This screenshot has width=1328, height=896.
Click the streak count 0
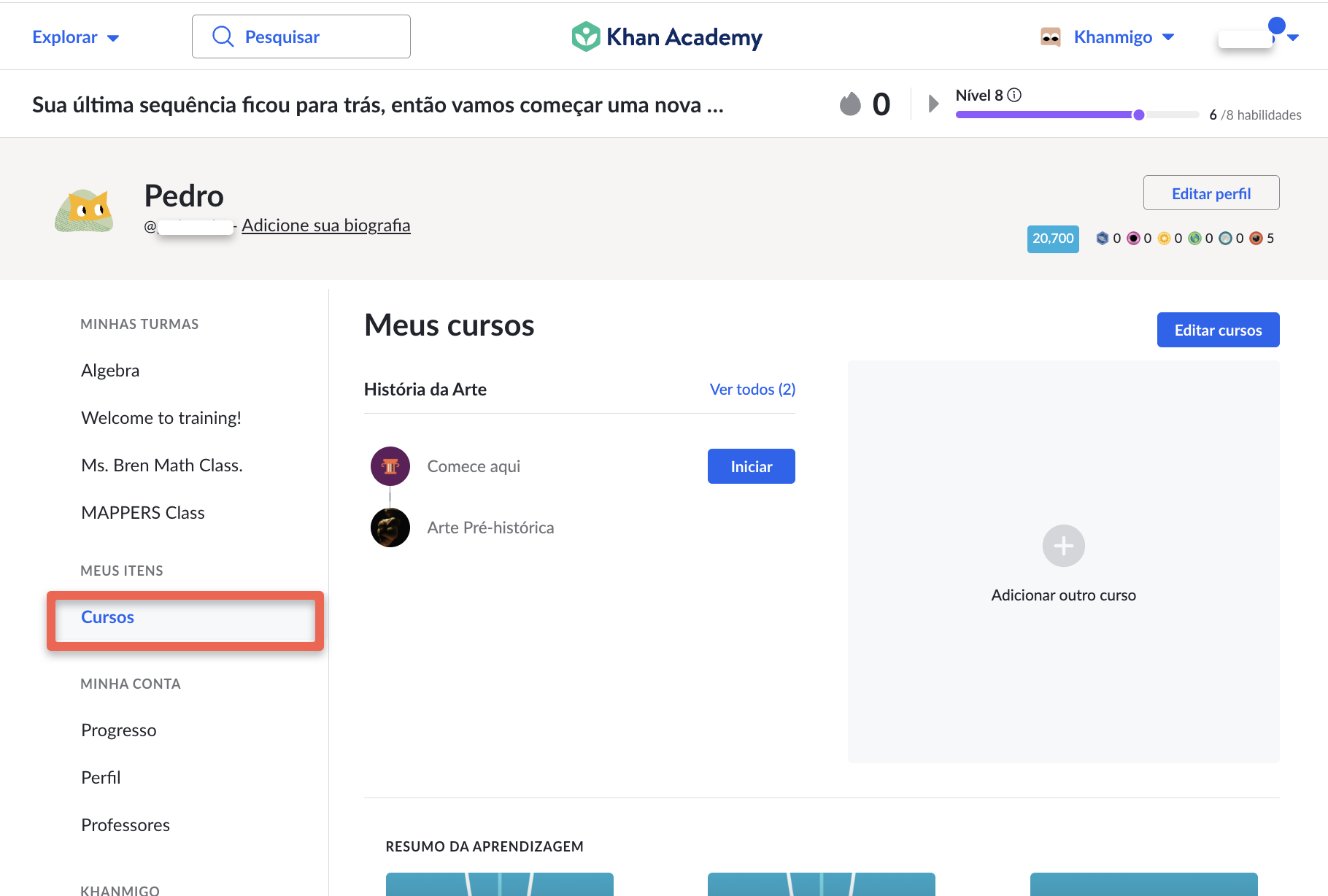pyautogui.click(x=881, y=104)
